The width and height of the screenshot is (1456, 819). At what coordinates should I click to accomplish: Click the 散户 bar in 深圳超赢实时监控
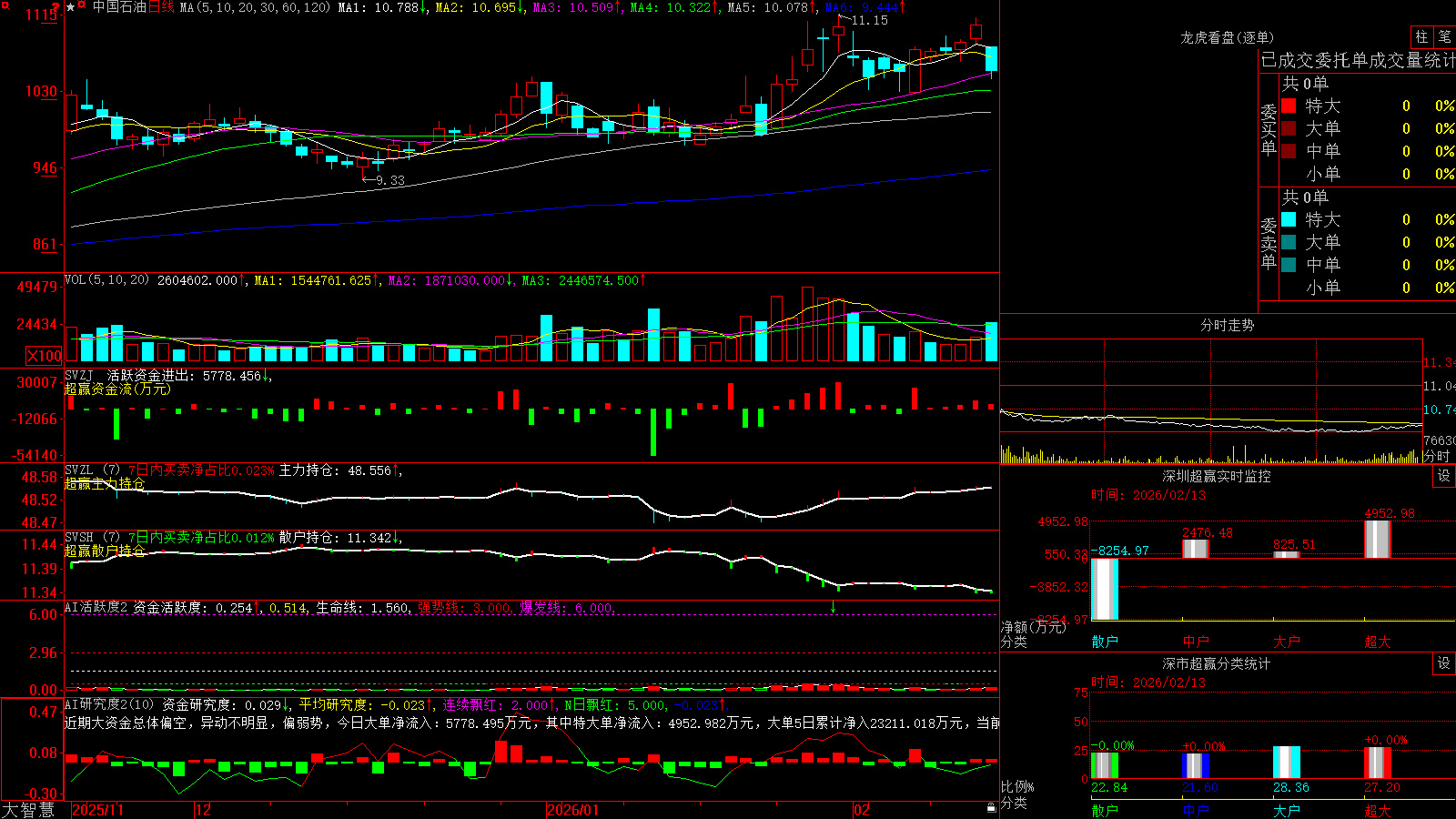pyautogui.click(x=1105, y=589)
